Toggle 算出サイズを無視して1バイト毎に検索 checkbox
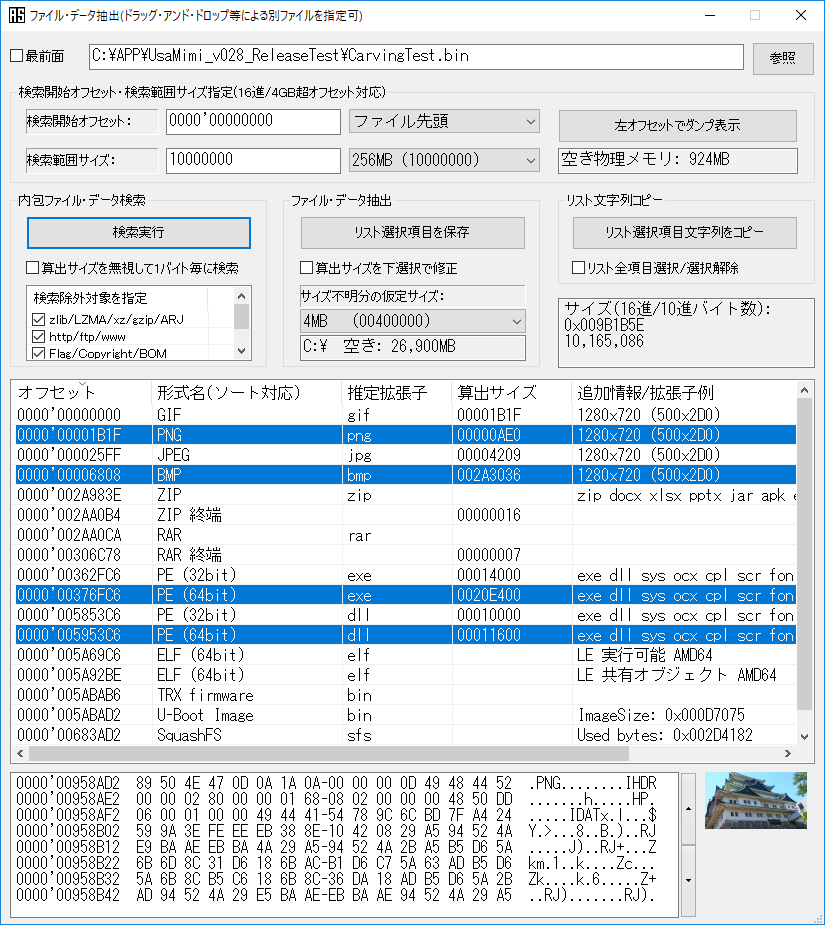 tap(32, 268)
